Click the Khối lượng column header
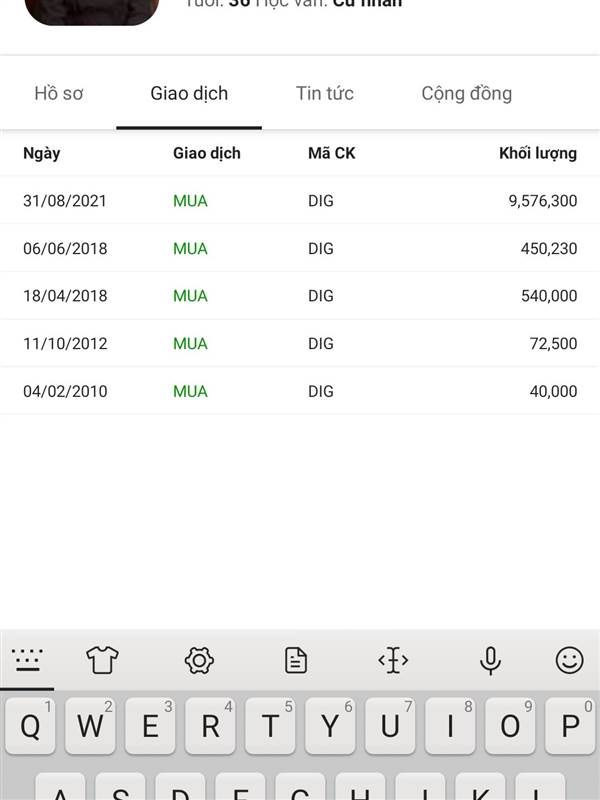The height and width of the screenshot is (800, 600). click(538, 153)
